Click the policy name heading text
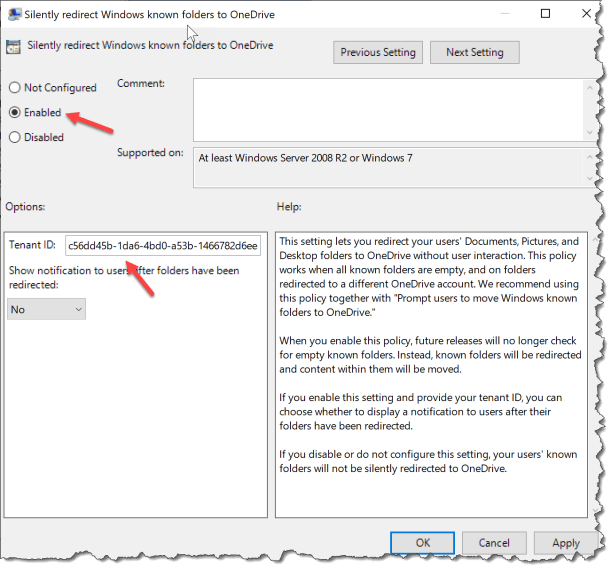This screenshot has width=615, height=571. click(x=150, y=46)
